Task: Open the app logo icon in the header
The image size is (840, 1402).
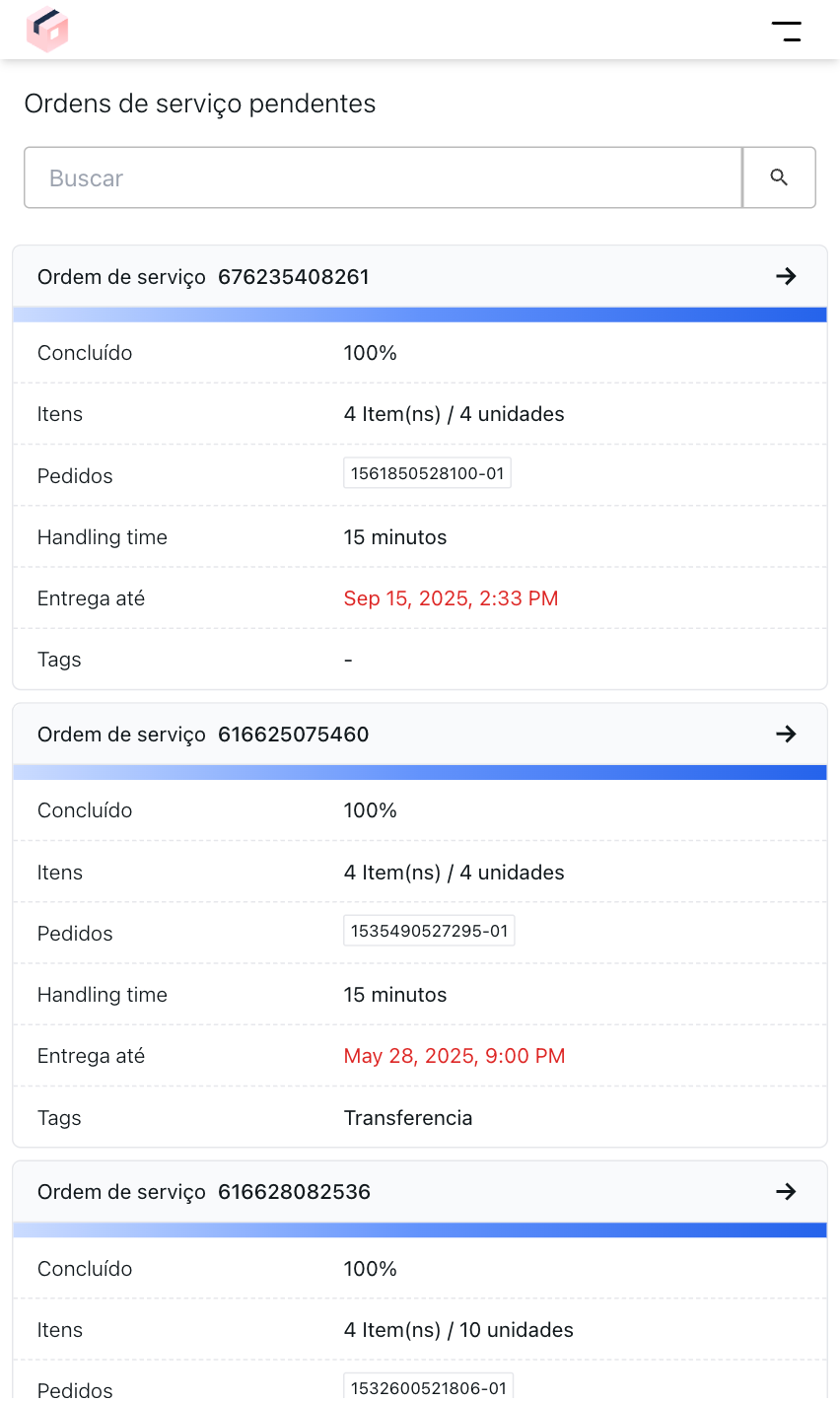Action: pyautogui.click(x=47, y=30)
